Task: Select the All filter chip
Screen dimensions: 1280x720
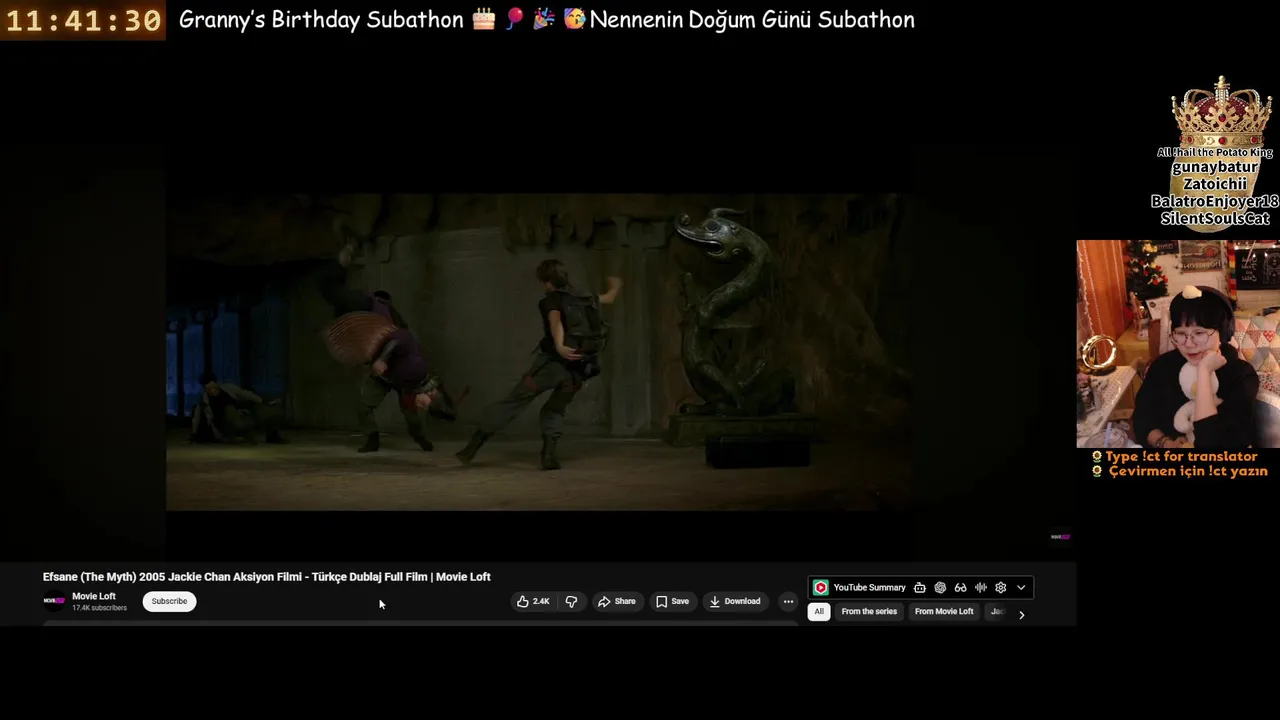Action: (819, 611)
